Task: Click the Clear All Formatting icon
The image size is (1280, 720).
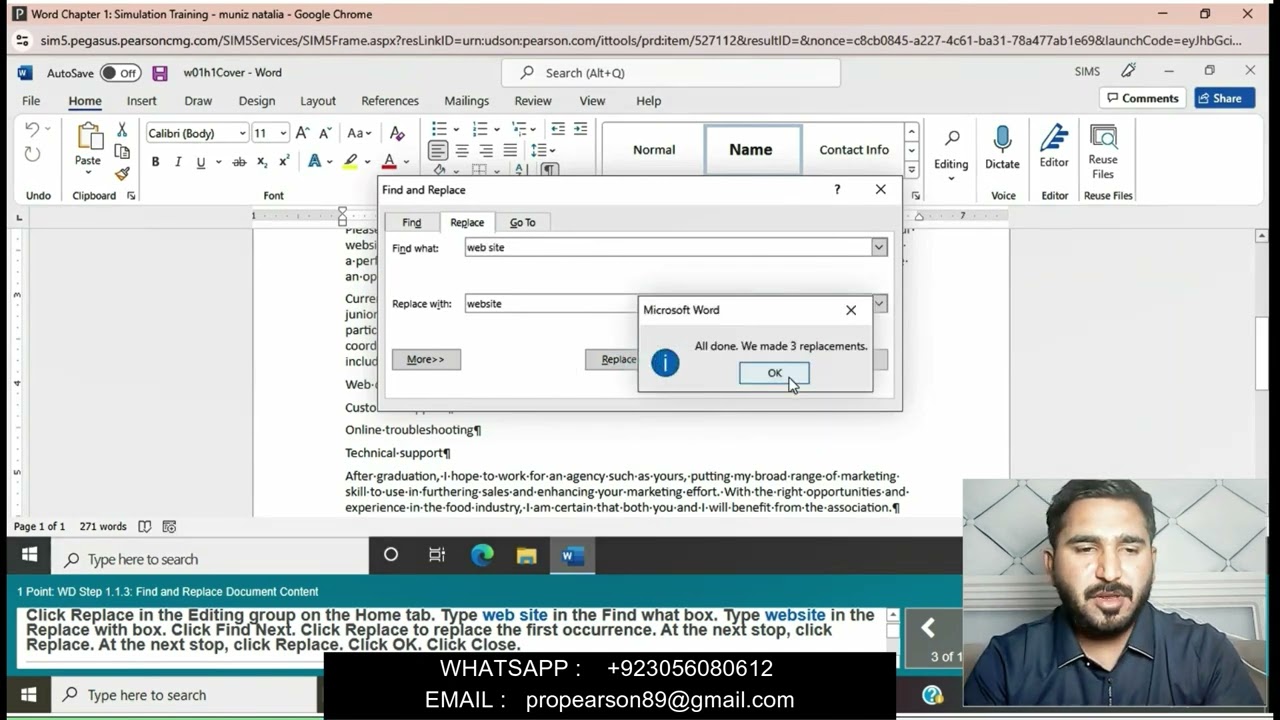Action: point(397,133)
